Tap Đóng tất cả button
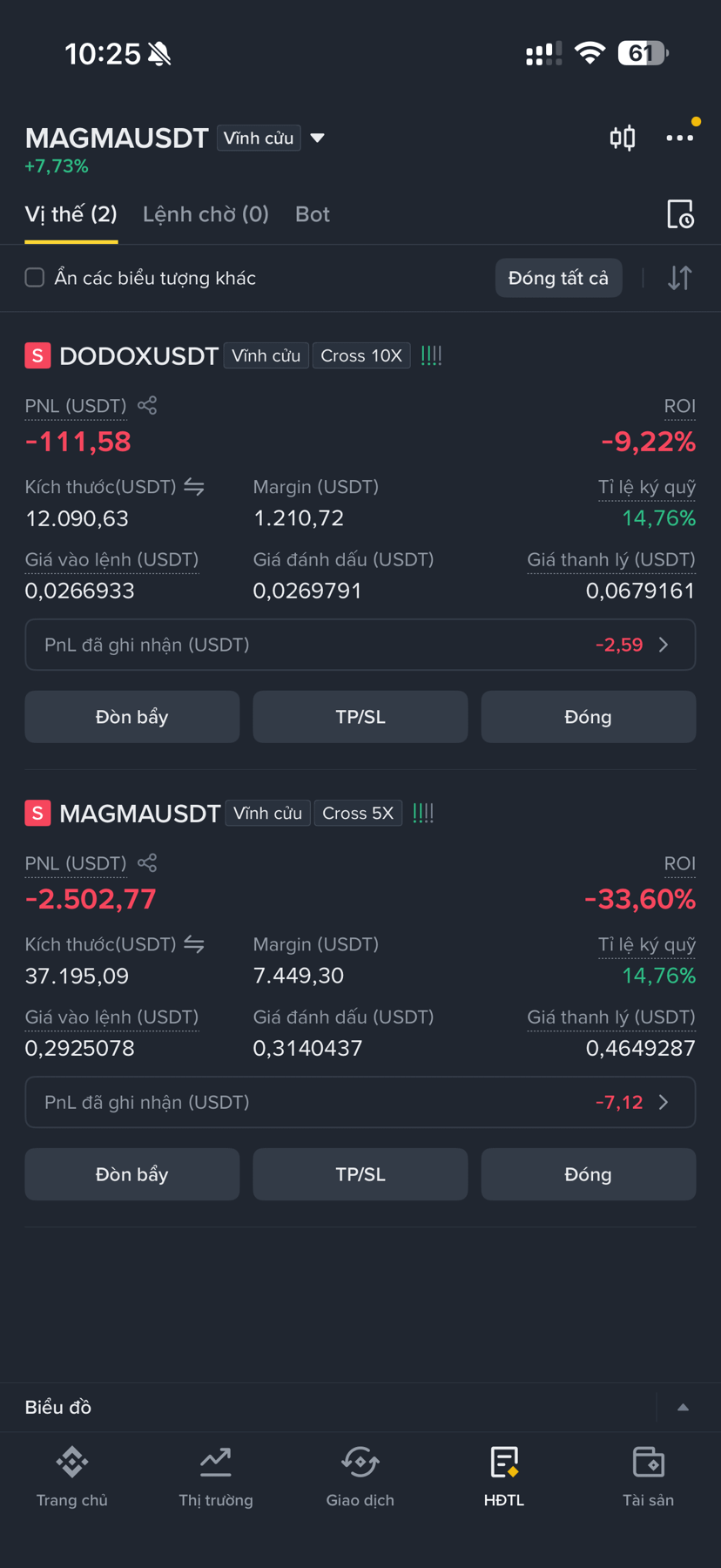The width and height of the screenshot is (721, 1568). point(559,278)
